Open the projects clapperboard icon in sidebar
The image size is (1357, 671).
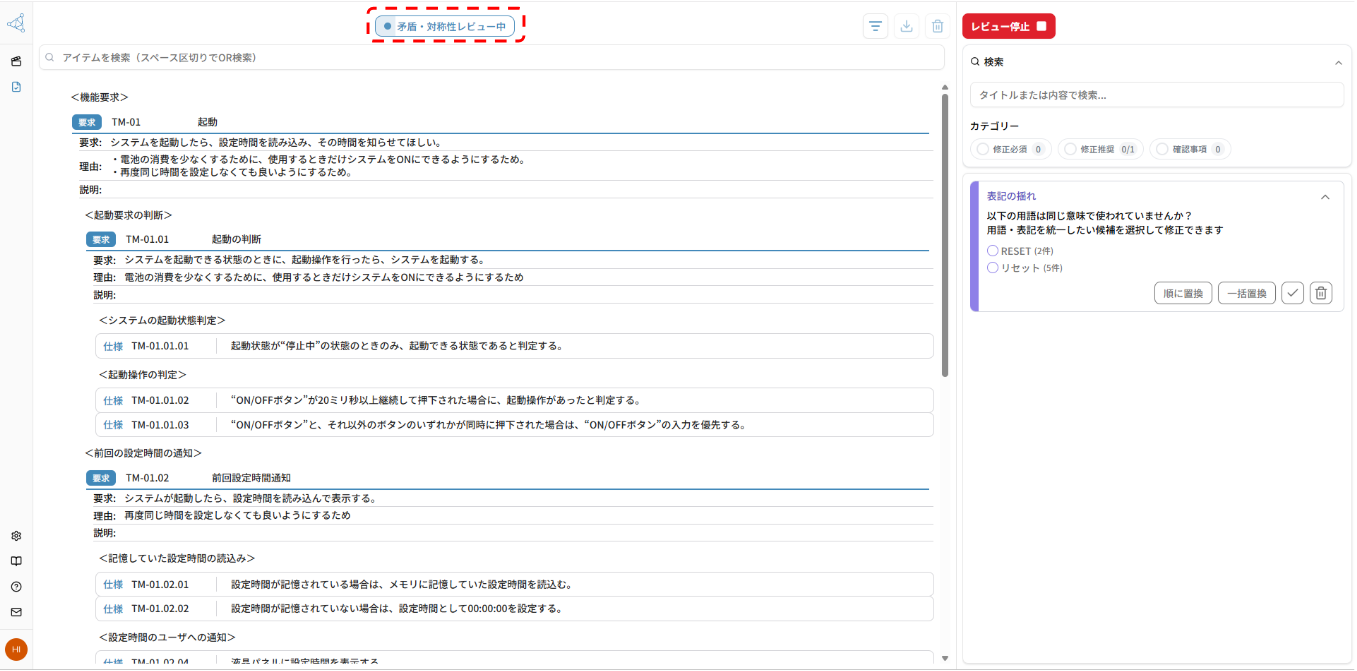[16, 61]
